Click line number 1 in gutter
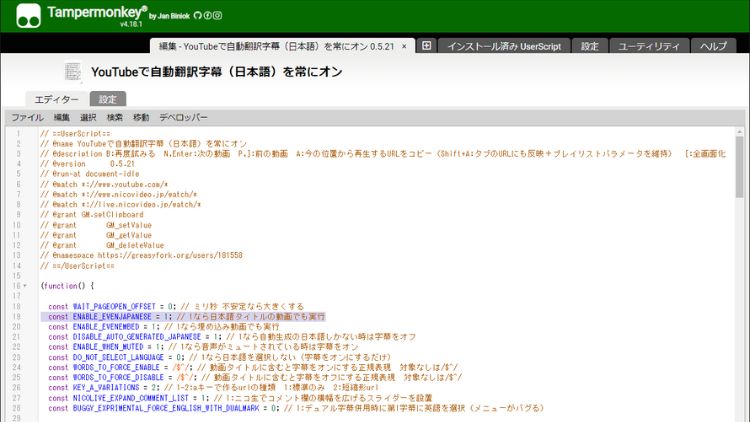 [18, 133]
